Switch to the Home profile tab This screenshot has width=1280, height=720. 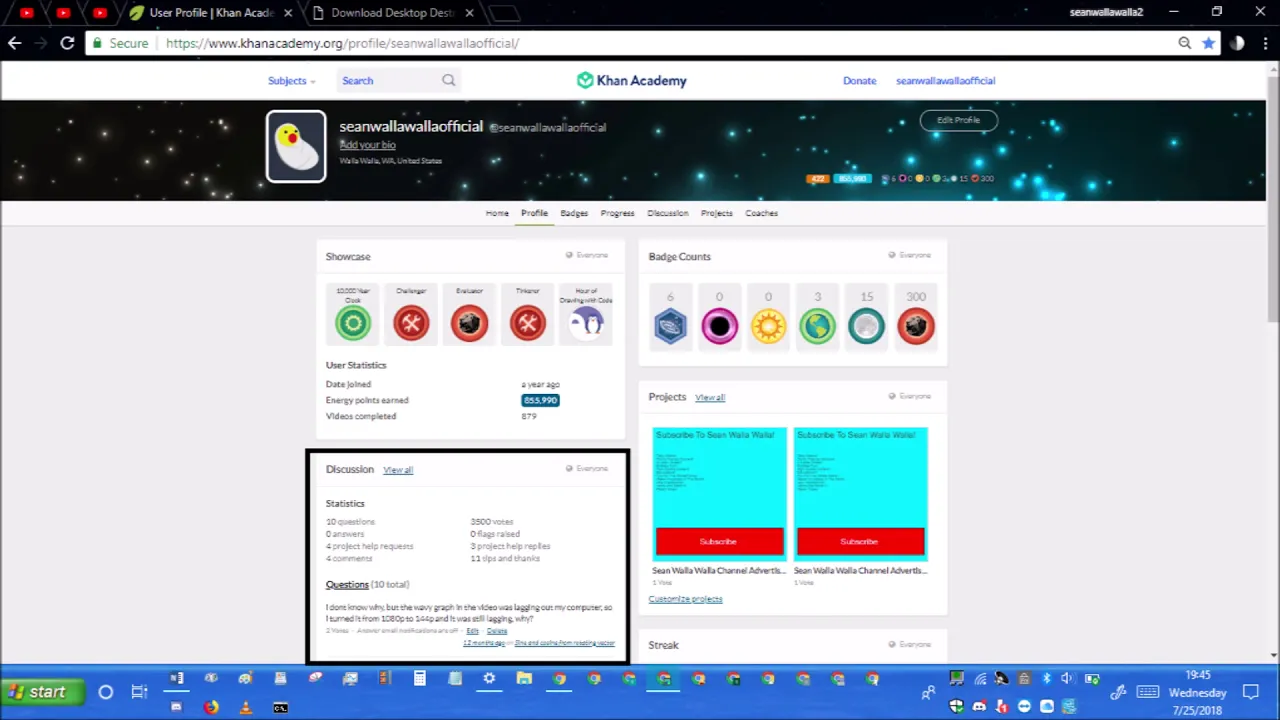click(x=497, y=213)
